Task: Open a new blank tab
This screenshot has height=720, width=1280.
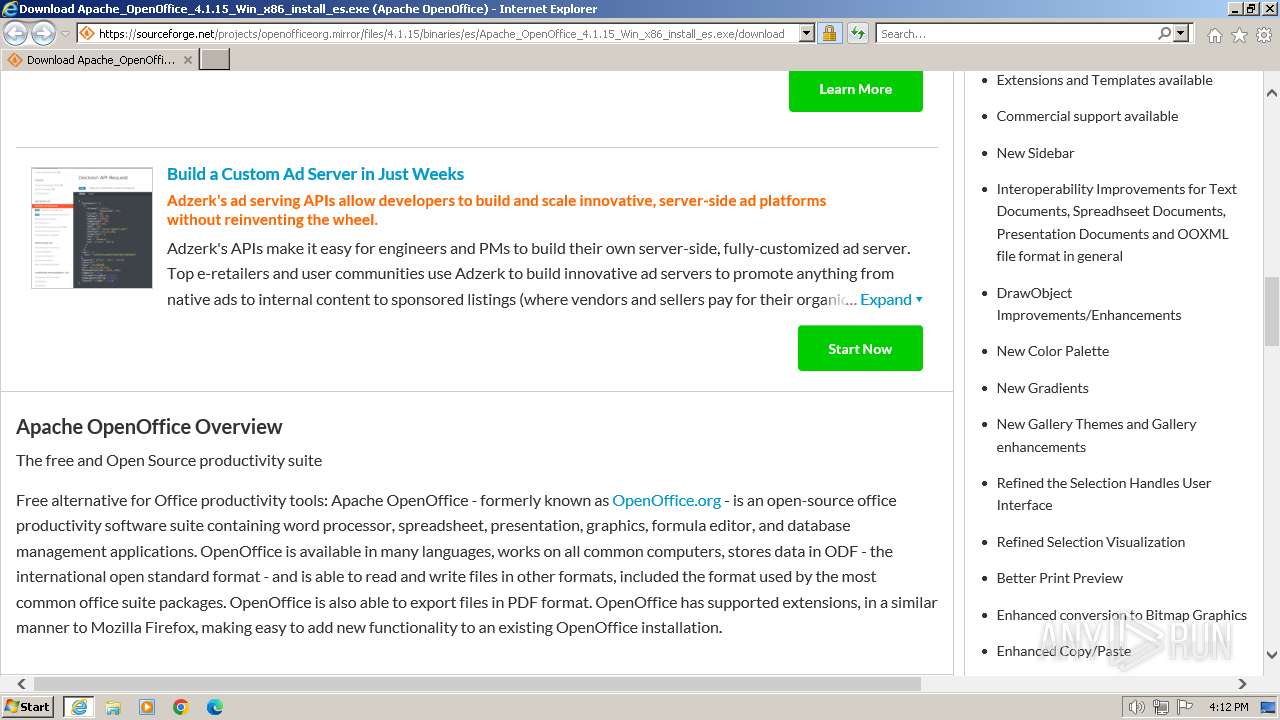Action: [215, 59]
